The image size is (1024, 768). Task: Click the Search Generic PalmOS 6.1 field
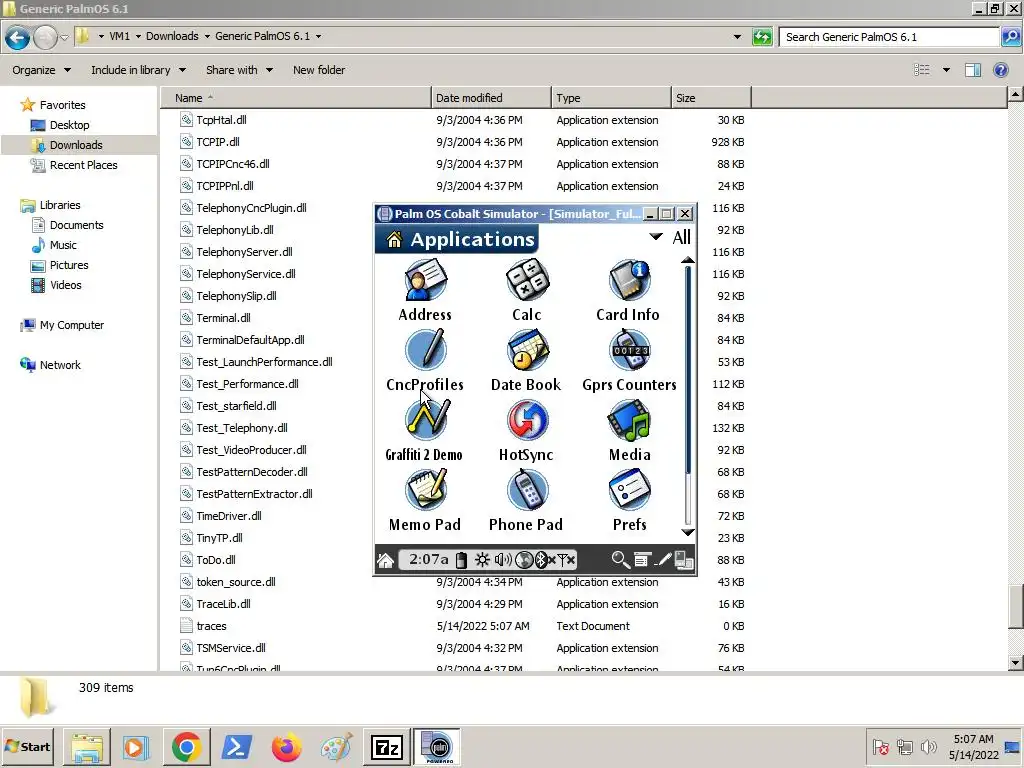[x=889, y=37]
